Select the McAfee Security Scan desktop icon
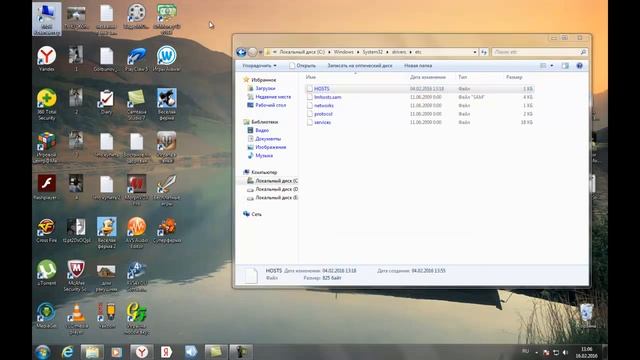 76,276
